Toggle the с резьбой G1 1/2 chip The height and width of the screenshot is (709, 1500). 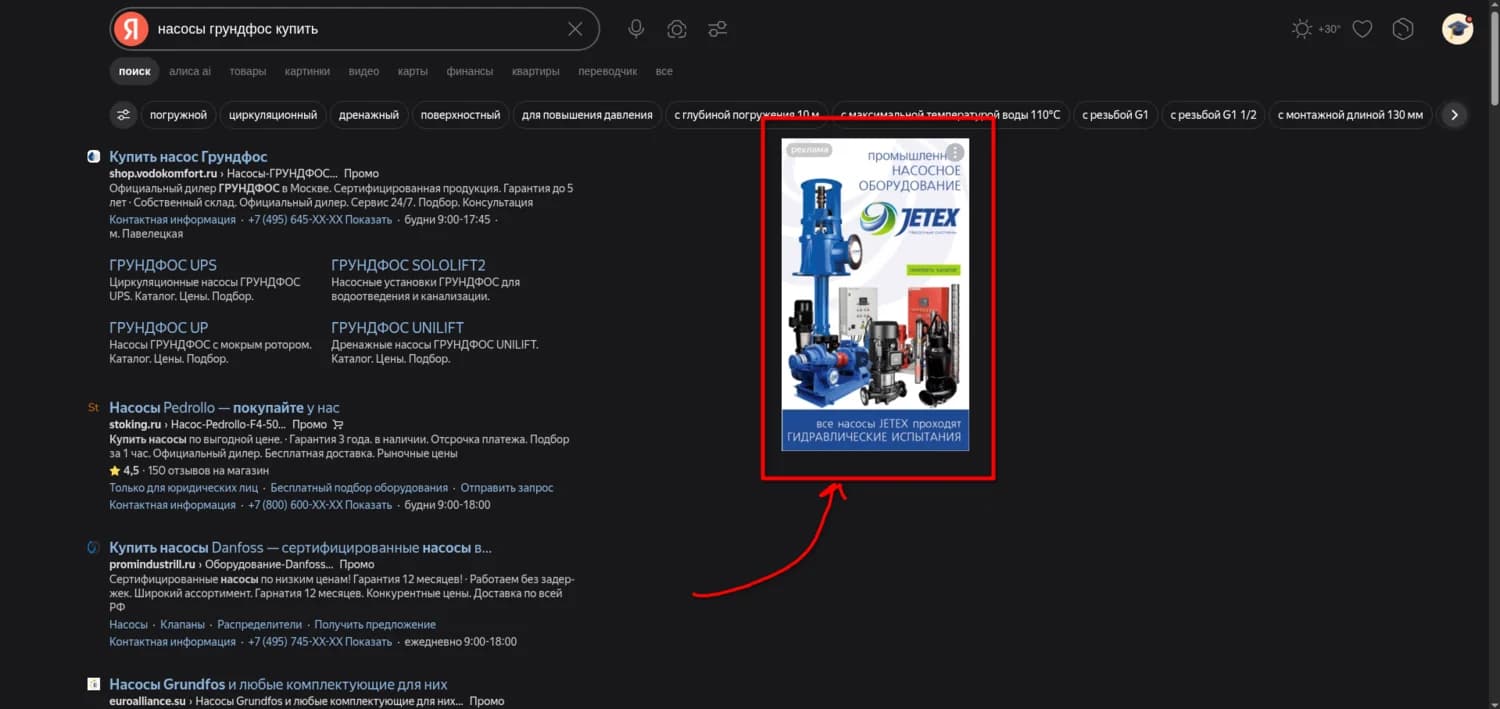click(x=1213, y=115)
